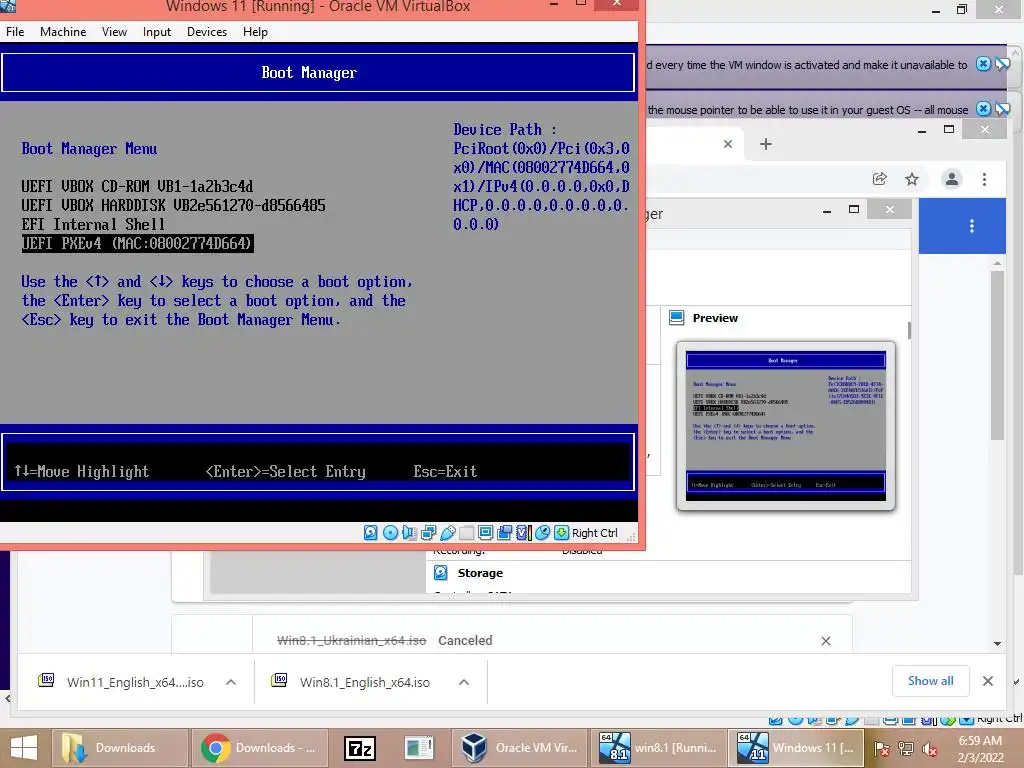
Task: Click the Preview section header
Action: pos(715,318)
